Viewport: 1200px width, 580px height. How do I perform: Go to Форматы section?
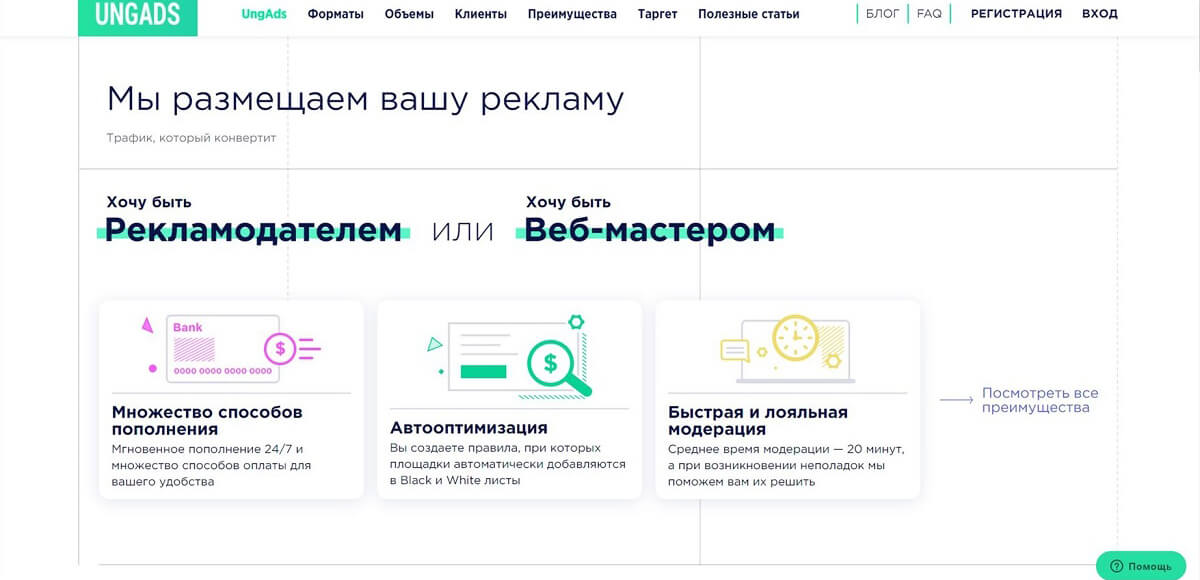336,14
